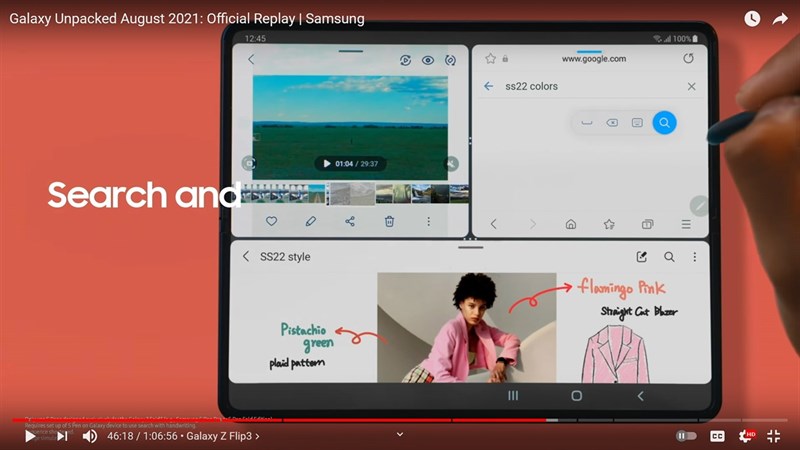This screenshot has width=800, height=450.
Task: Delete the gallery item with trash icon
Action: pos(389,221)
